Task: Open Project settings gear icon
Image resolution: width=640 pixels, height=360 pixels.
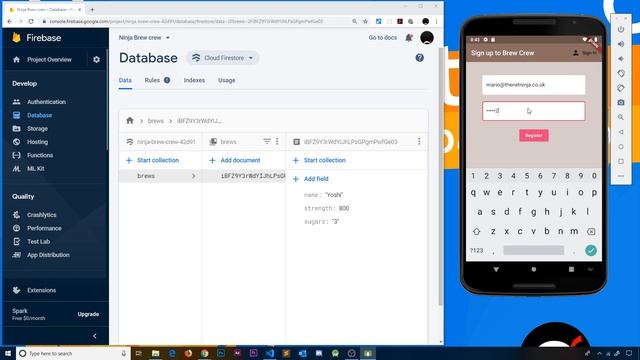Action: click(96, 60)
